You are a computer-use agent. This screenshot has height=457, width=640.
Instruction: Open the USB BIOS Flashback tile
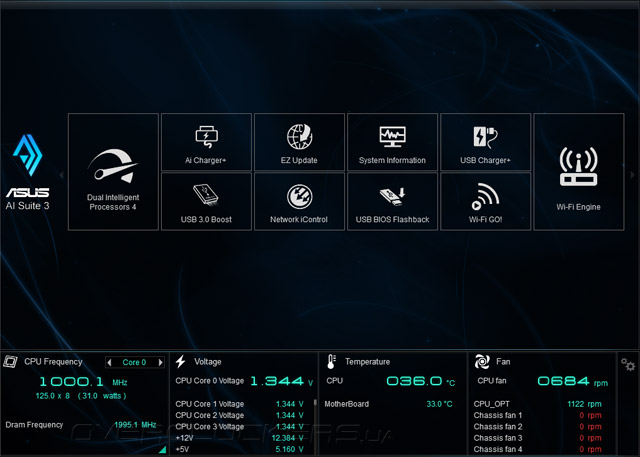pos(392,202)
